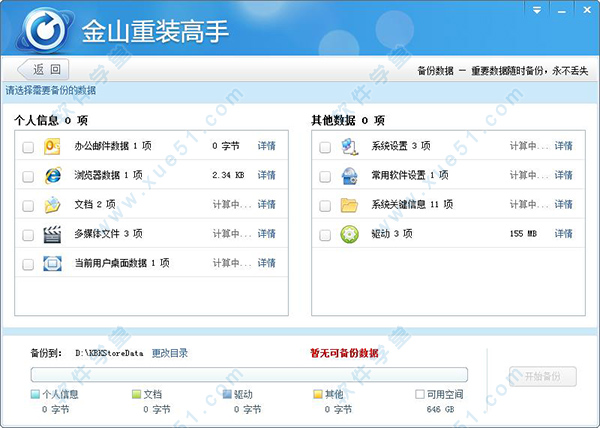Click the 个人信息 0 项 heading
600x428 pixels.
[x=51, y=120]
